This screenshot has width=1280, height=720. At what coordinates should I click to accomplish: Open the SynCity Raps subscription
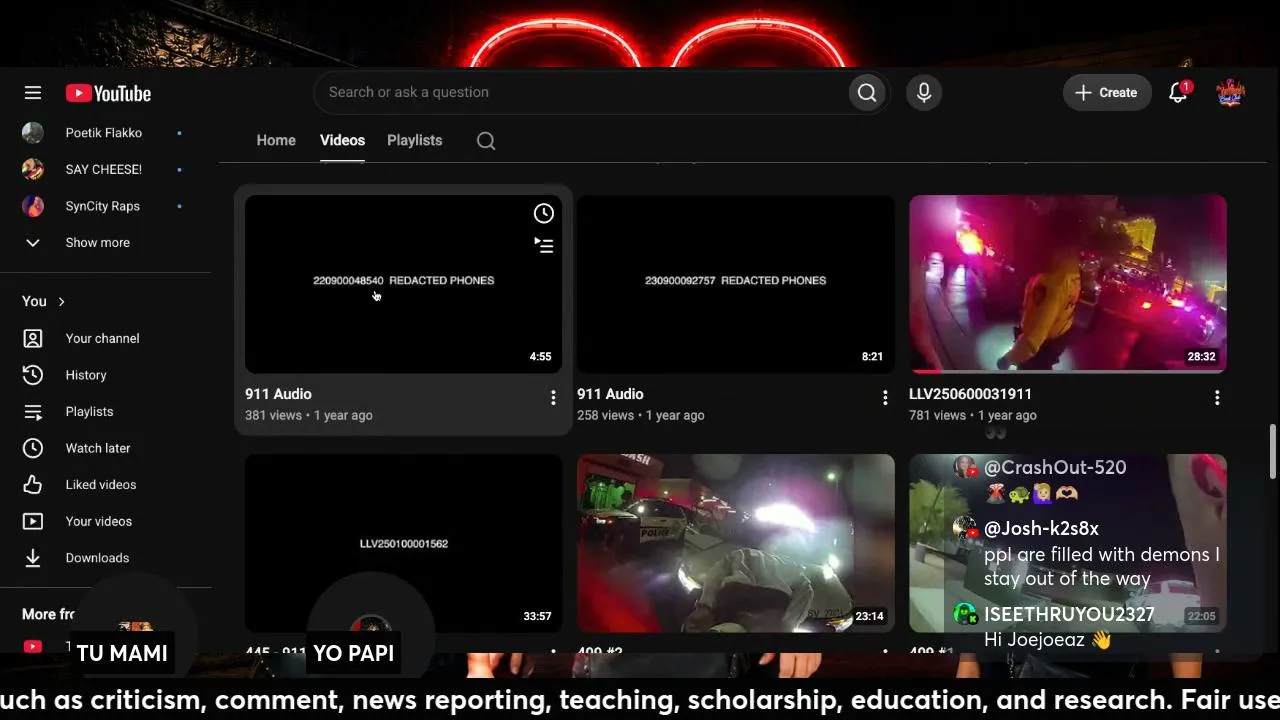click(105, 206)
